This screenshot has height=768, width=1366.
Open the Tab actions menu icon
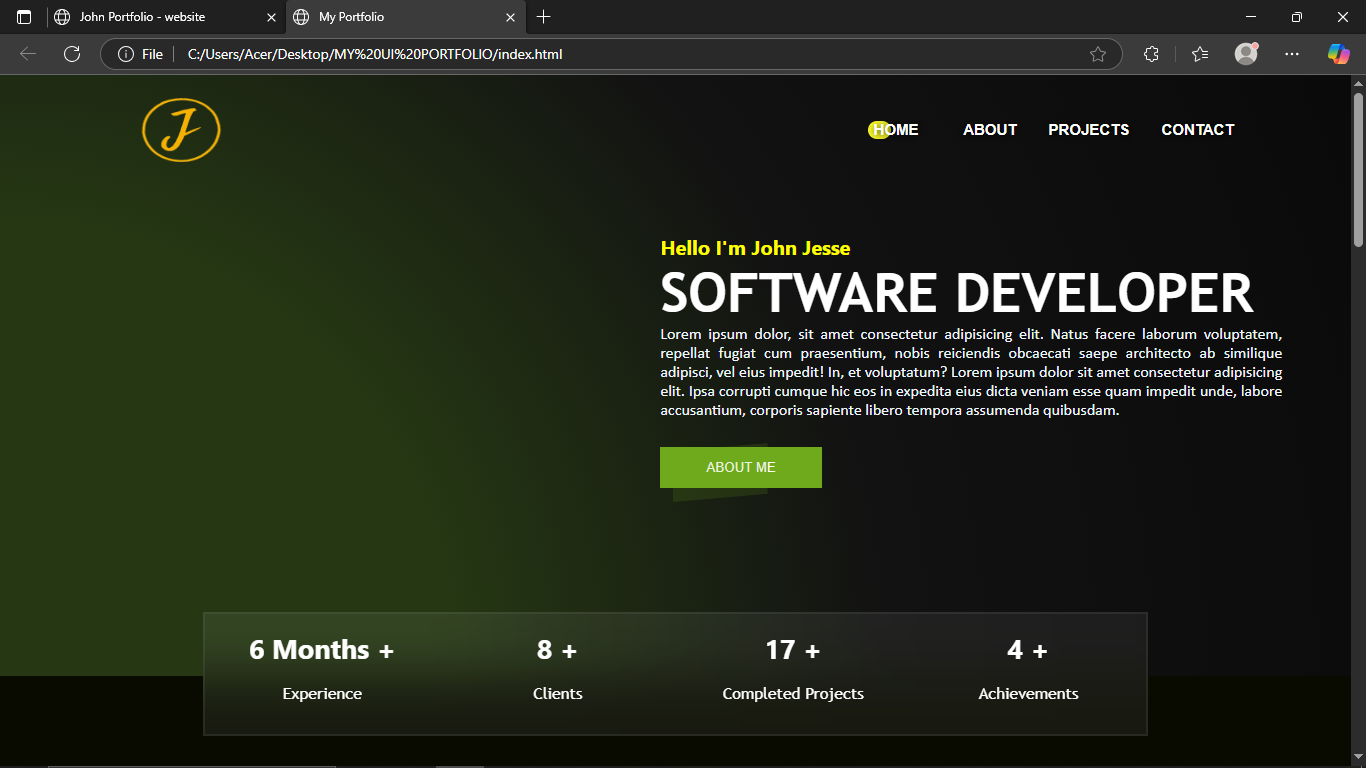coord(24,17)
